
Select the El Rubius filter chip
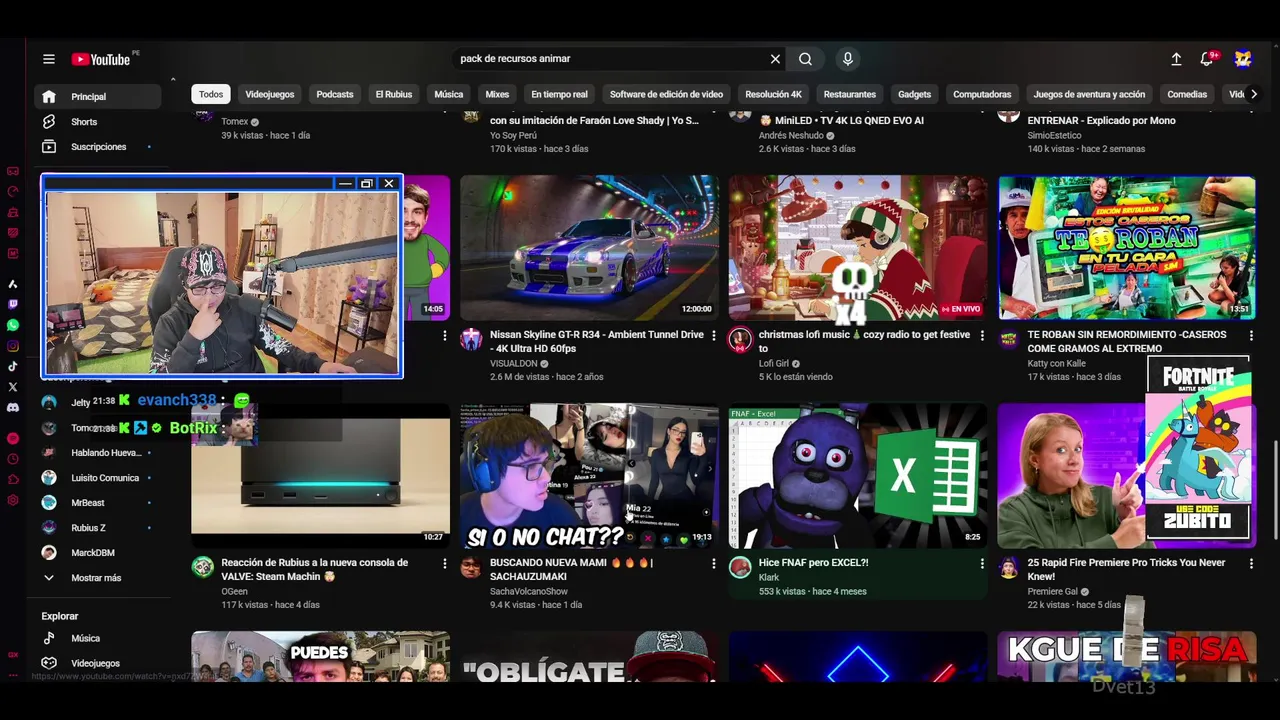394,94
